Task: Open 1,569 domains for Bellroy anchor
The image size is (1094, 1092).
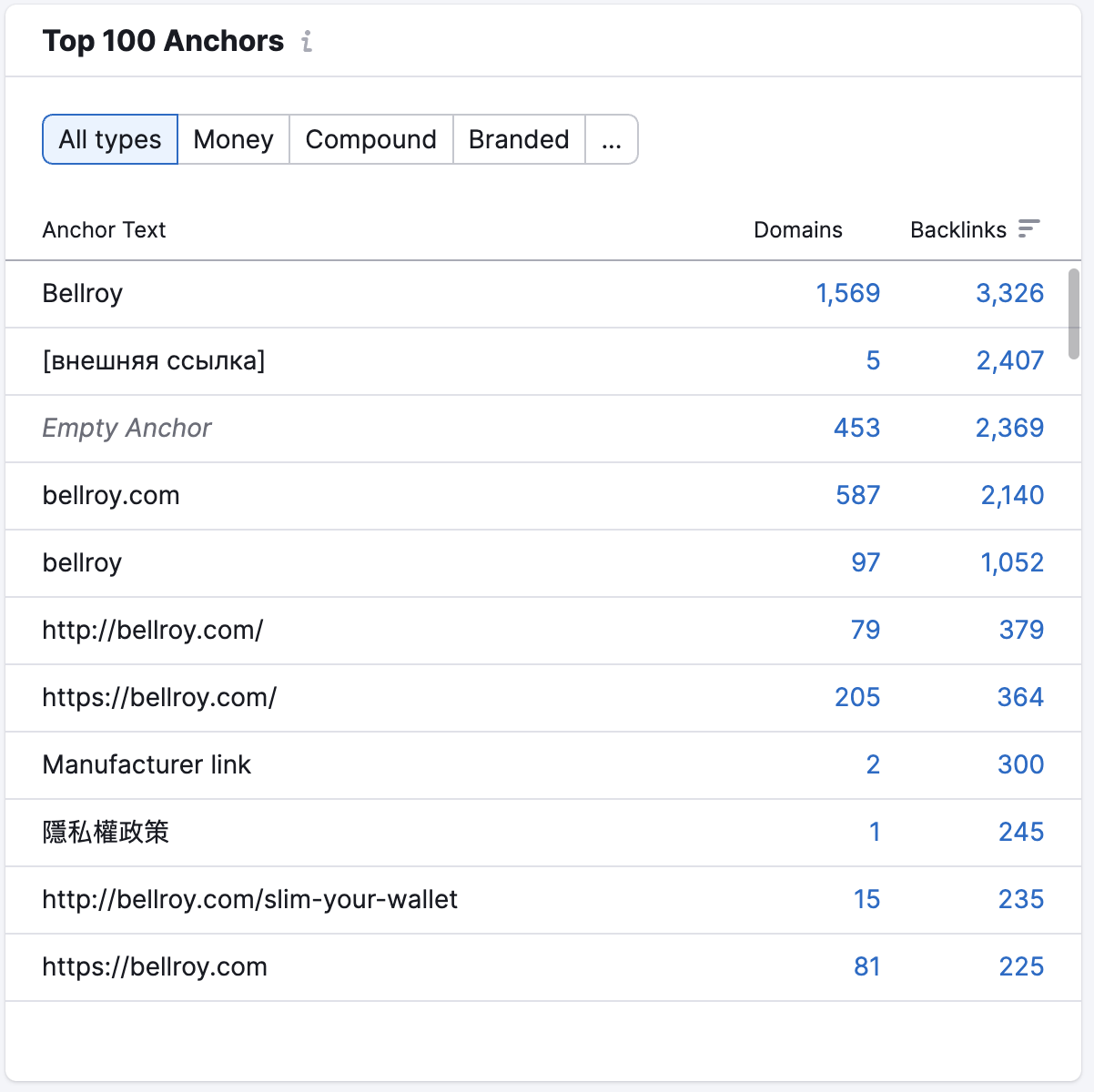Action: [x=847, y=293]
